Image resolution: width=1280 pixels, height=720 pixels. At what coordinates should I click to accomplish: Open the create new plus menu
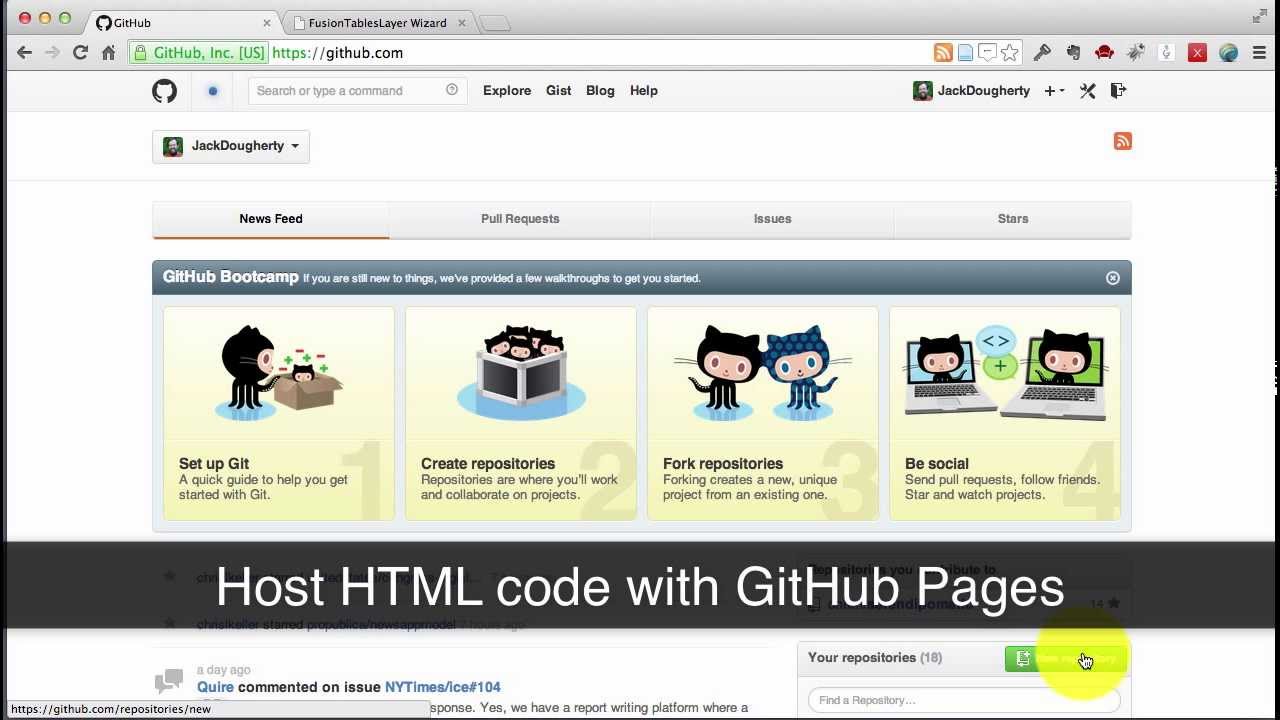pyautogui.click(x=1054, y=91)
